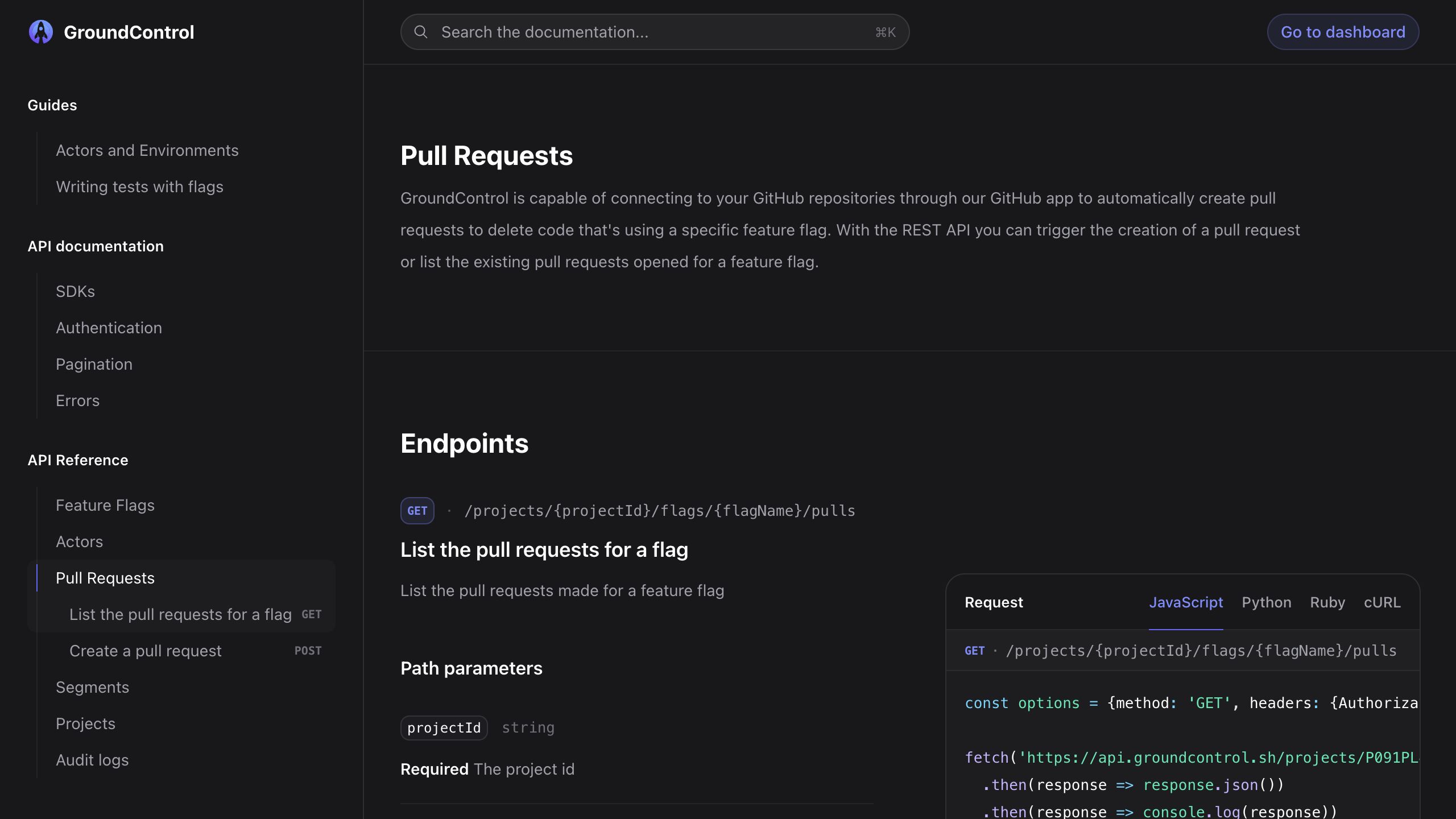The width and height of the screenshot is (1456, 819).
Task: Open the Errors documentation page
Action: coord(77,400)
